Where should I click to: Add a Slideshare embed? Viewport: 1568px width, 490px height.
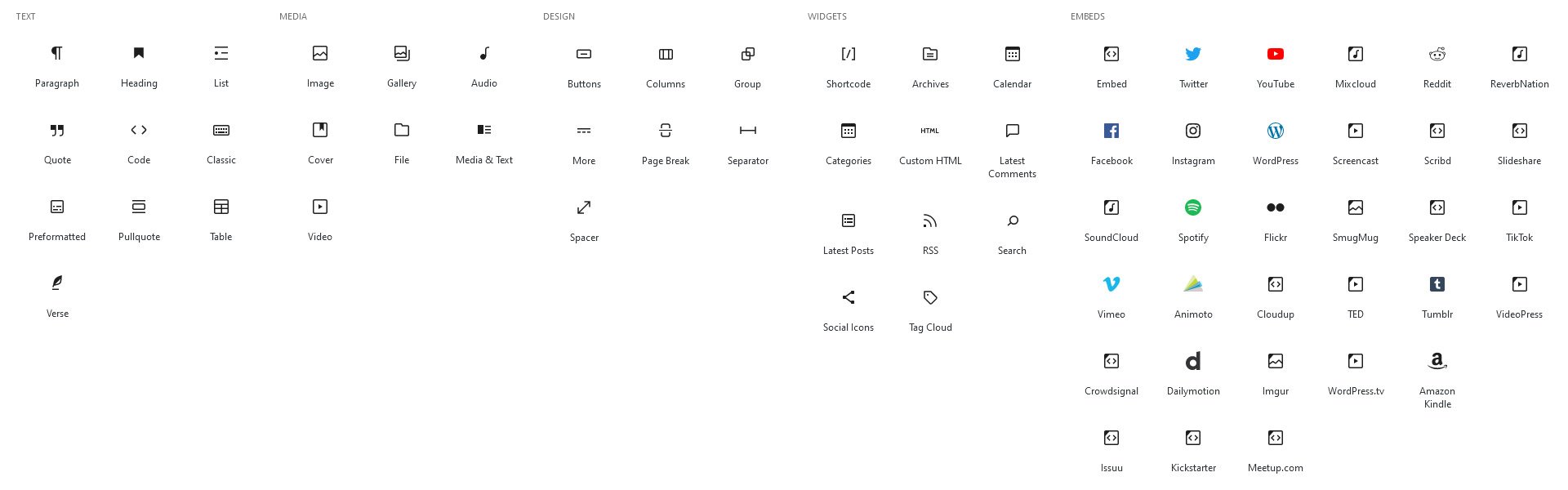point(1519,144)
